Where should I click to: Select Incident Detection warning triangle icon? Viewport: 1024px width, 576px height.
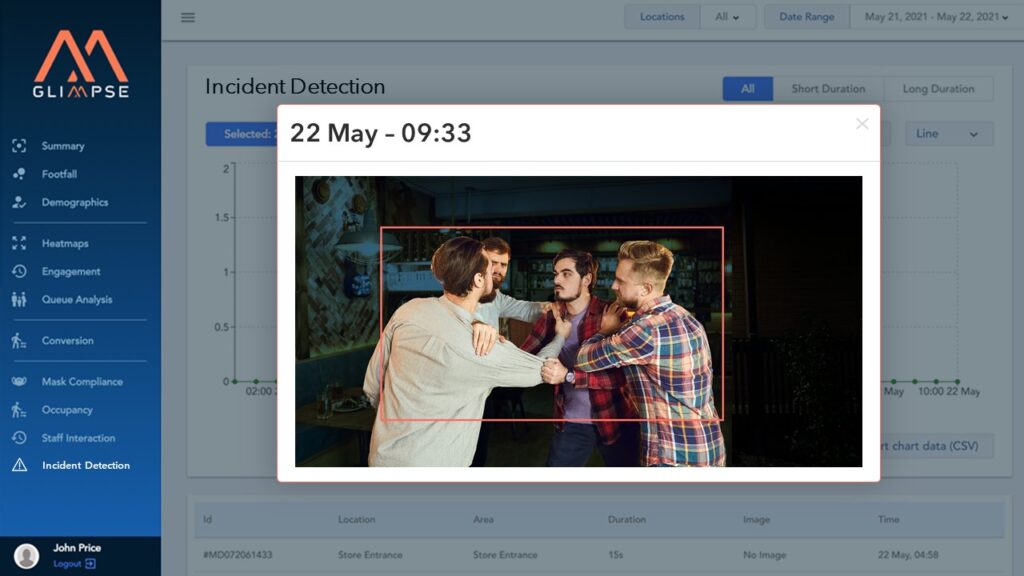point(19,465)
